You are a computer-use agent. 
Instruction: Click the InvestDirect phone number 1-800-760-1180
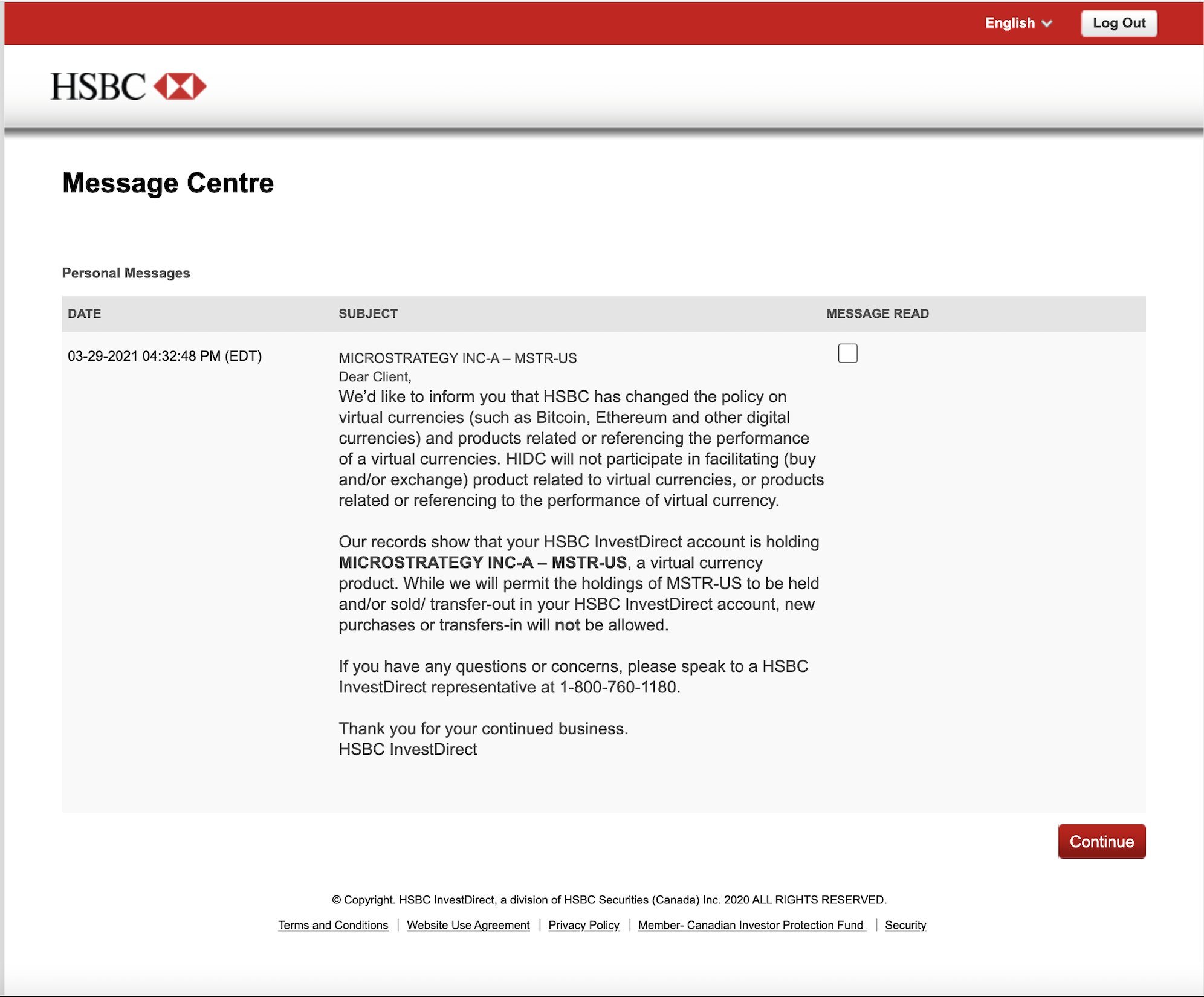coord(620,686)
